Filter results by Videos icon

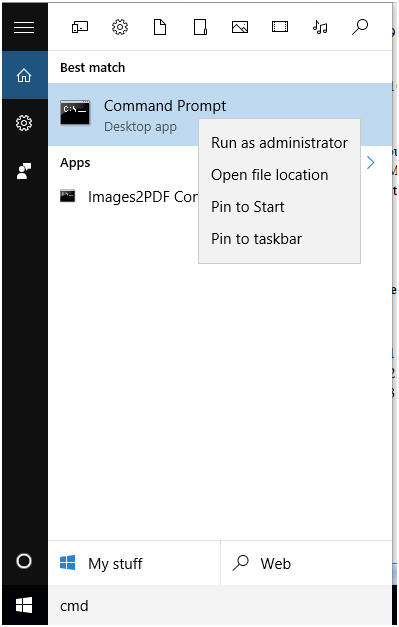coord(280,27)
